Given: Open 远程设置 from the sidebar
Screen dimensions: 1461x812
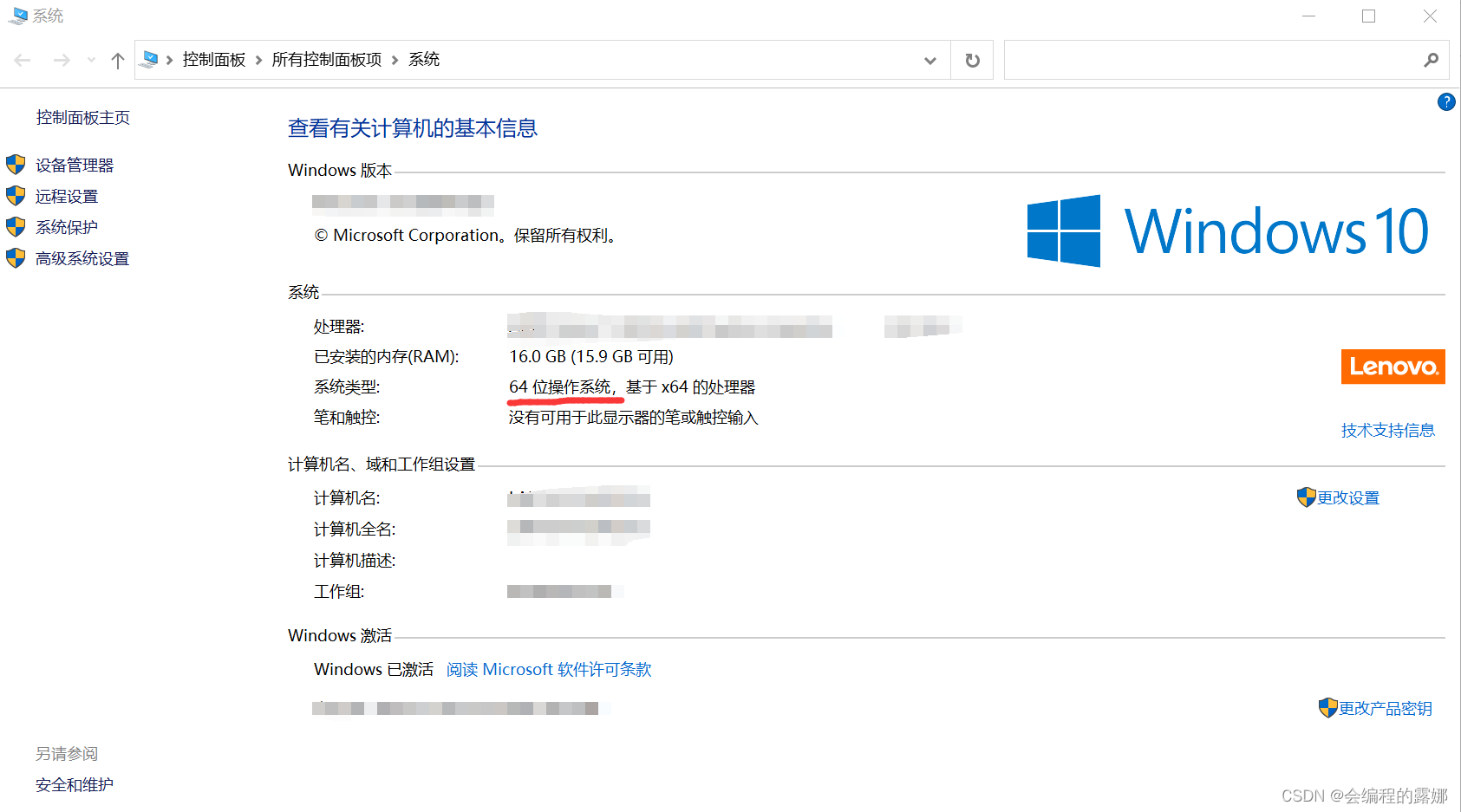Looking at the screenshot, I should click(67, 196).
